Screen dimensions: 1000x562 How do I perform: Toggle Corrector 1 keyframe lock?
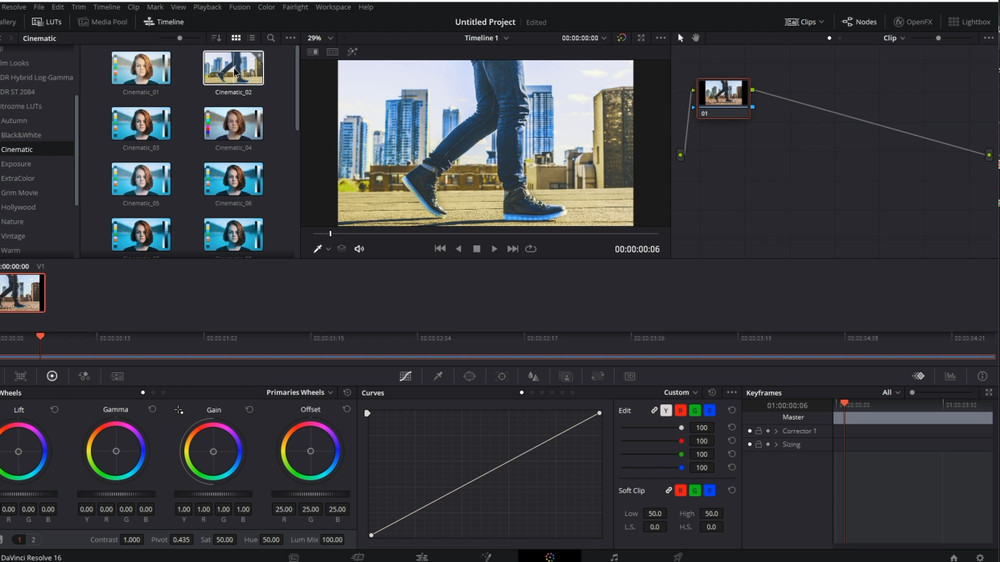(x=759, y=431)
